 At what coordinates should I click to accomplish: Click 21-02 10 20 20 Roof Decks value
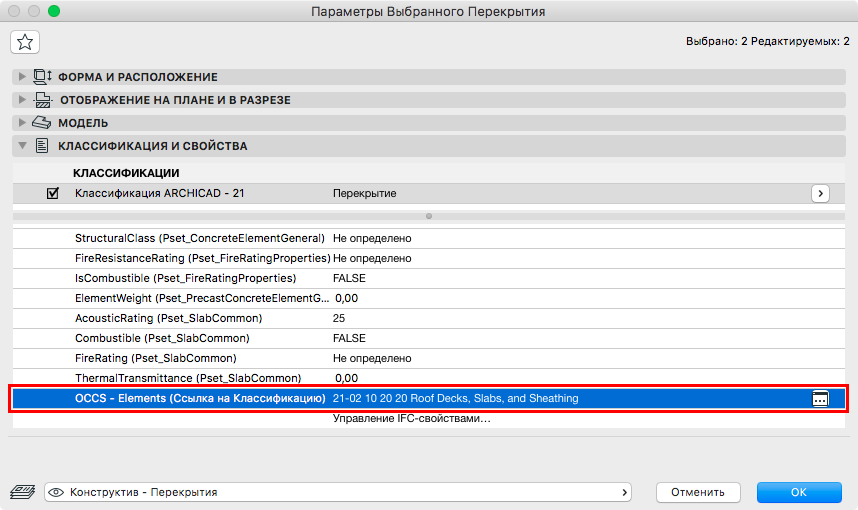455,398
